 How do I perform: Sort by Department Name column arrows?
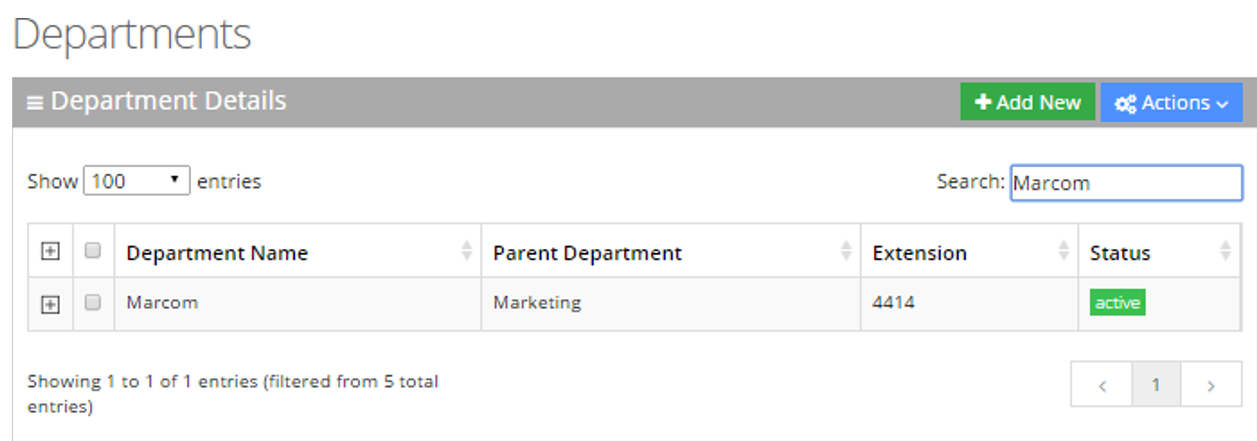(466, 252)
